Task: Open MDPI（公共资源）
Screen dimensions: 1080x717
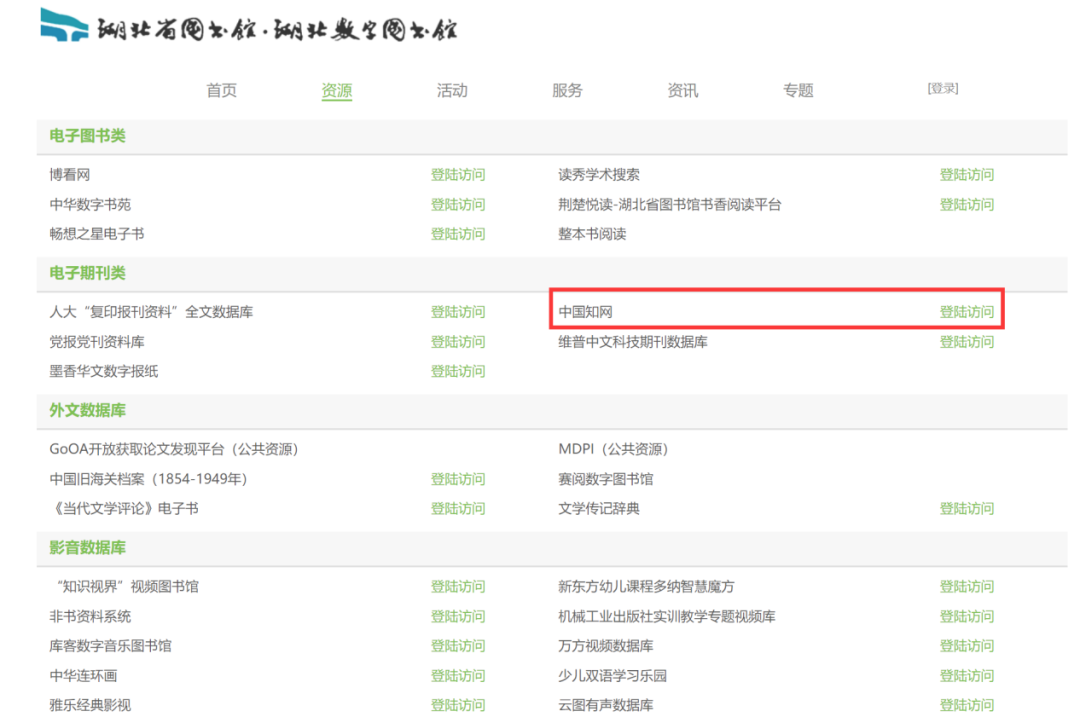Action: click(x=614, y=450)
